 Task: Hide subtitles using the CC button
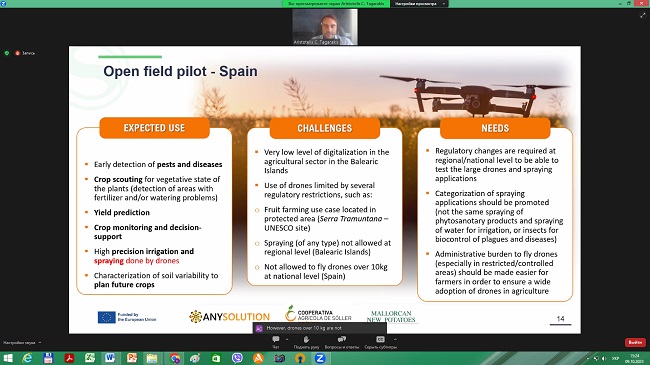click(380, 342)
